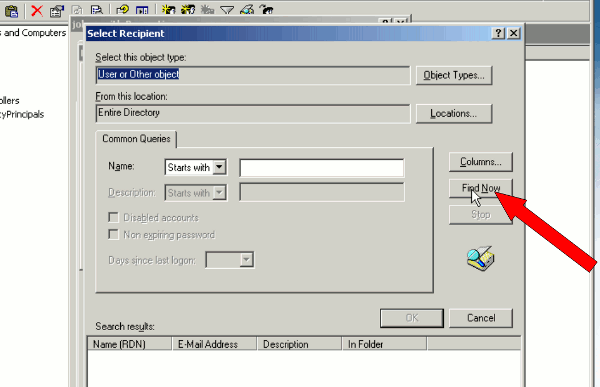Click into the Name search text field

coord(321,168)
